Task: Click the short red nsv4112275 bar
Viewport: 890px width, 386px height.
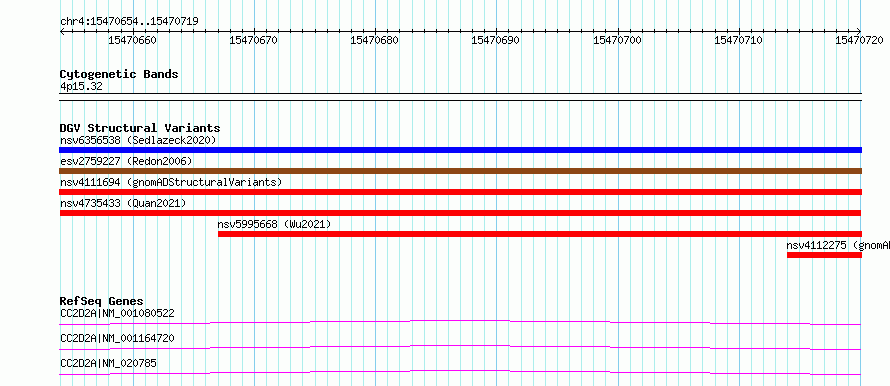Action: pos(824,255)
